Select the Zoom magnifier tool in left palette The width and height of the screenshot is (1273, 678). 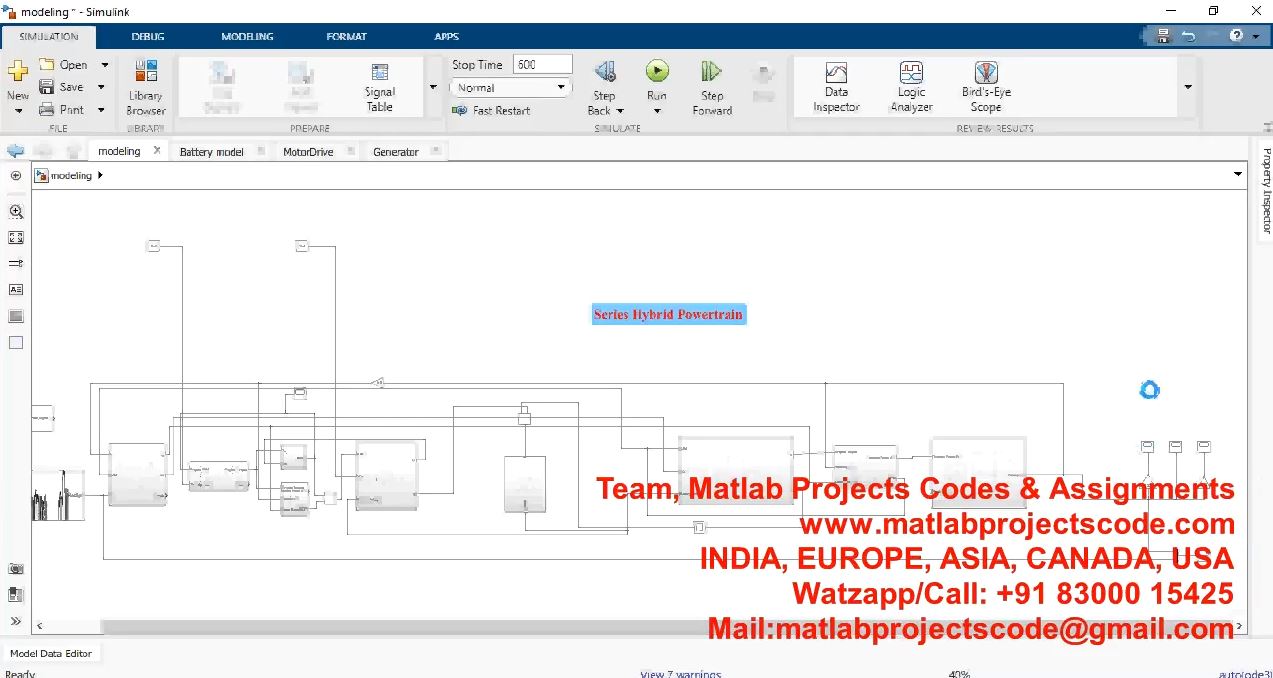click(15, 212)
